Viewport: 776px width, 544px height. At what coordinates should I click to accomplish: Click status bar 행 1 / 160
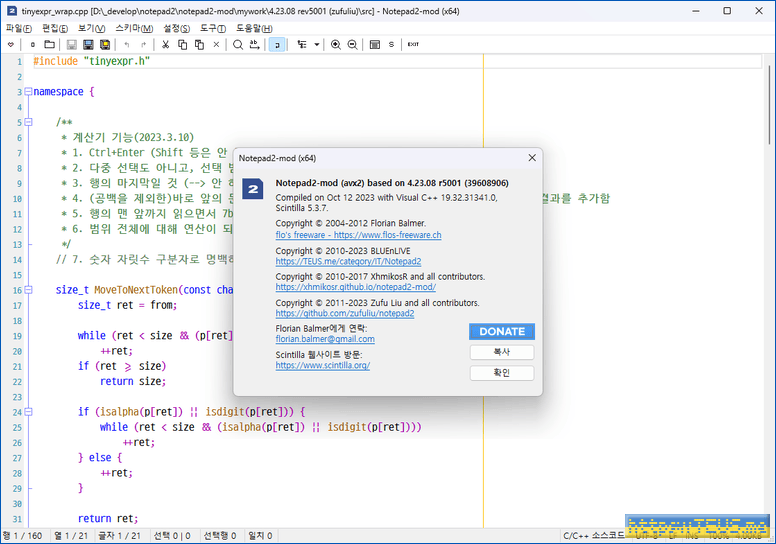click(23, 536)
